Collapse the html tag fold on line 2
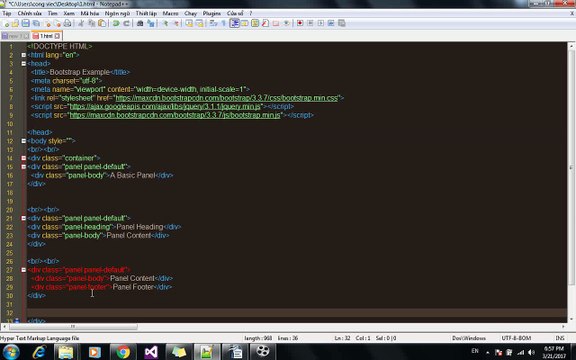Image resolution: width=576 pixels, height=360 pixels. (x=24, y=55)
